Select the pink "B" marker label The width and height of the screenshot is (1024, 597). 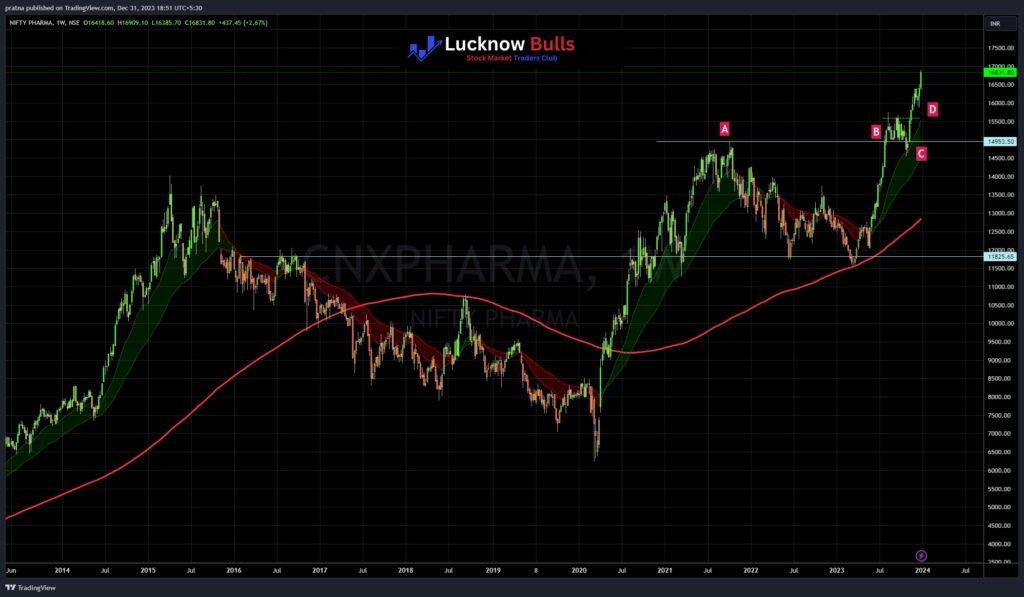click(876, 131)
